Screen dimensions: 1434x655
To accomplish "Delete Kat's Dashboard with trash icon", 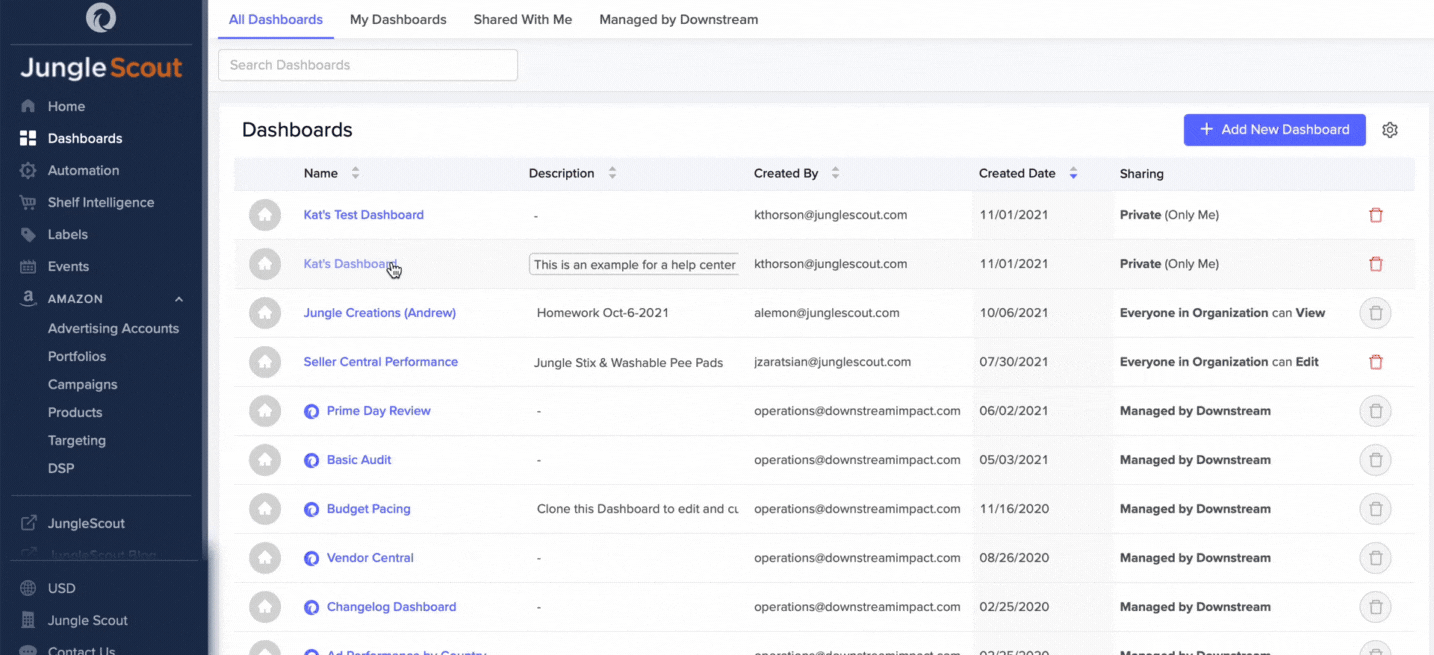I will click(x=1376, y=264).
